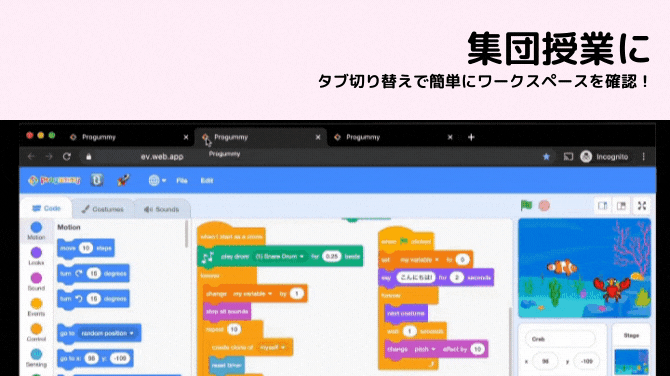This screenshot has height=376, width=670.
Task: Open the pitch dropdown in change effect block
Action: point(425,349)
